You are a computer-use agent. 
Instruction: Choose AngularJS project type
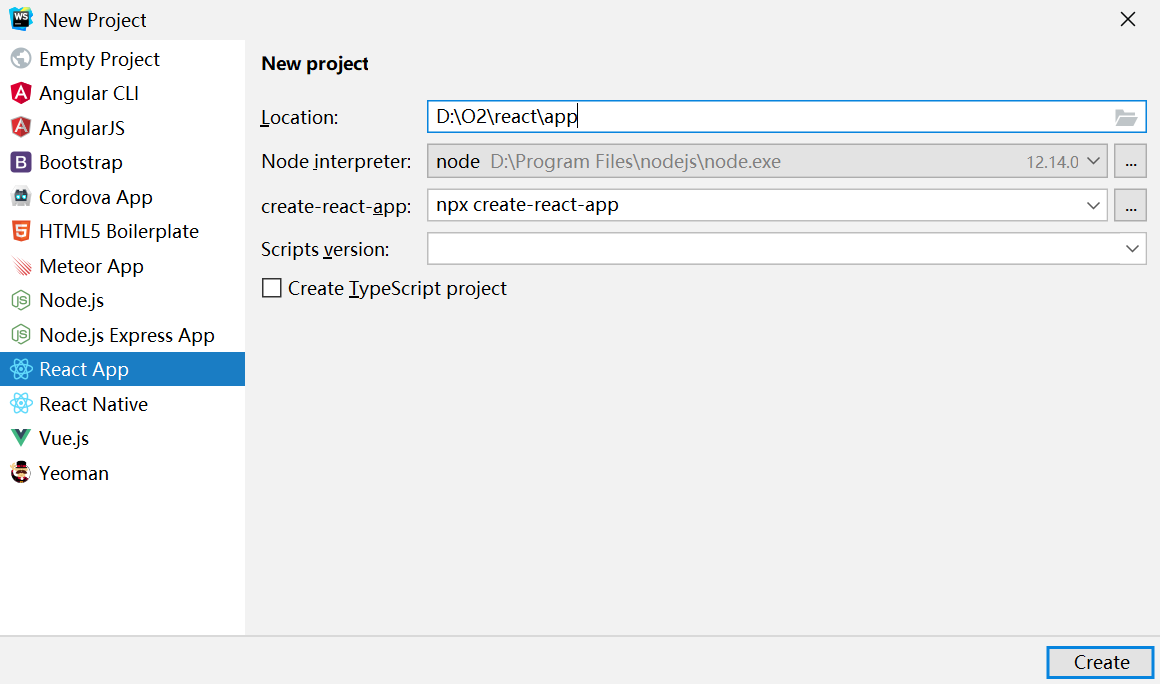[122, 128]
